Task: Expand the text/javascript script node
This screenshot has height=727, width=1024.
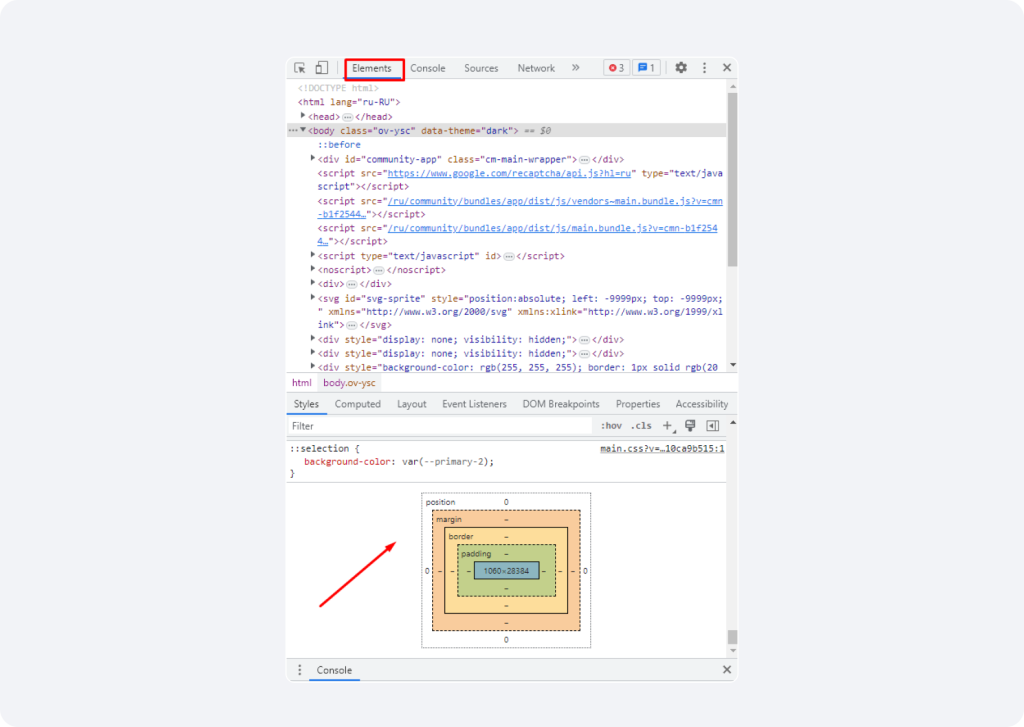Action: (313, 255)
